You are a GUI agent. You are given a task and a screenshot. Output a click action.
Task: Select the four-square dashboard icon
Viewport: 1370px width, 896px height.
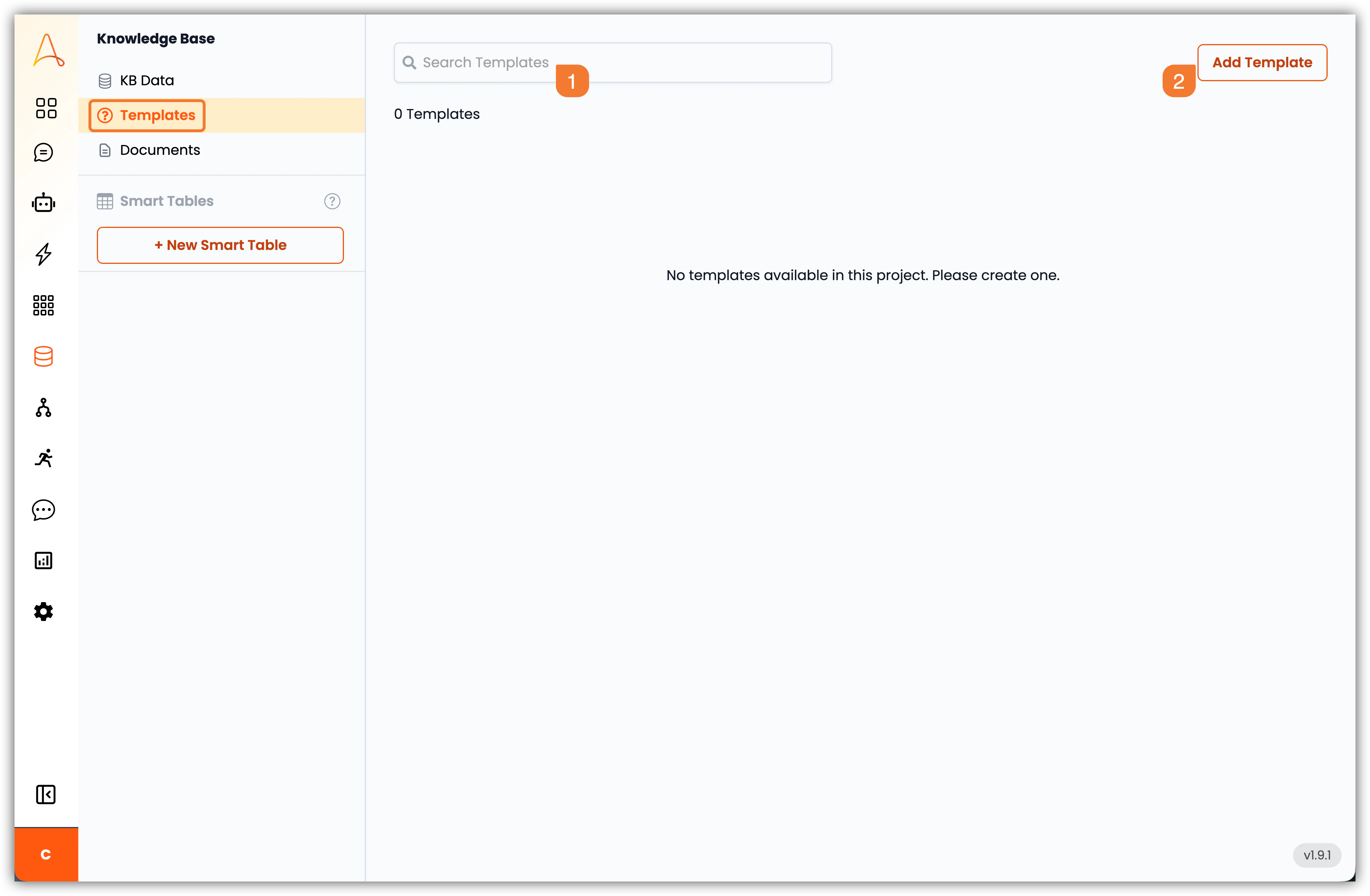tap(46, 108)
